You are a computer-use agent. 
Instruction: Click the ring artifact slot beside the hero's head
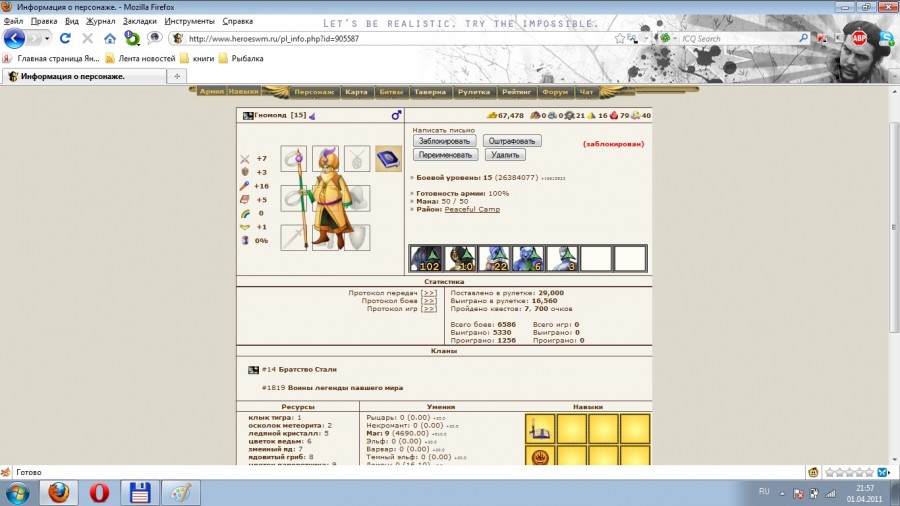point(293,158)
